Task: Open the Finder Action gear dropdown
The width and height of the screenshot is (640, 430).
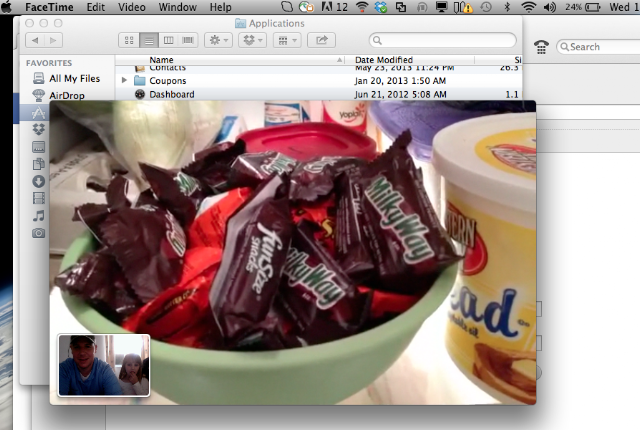Action: click(218, 40)
